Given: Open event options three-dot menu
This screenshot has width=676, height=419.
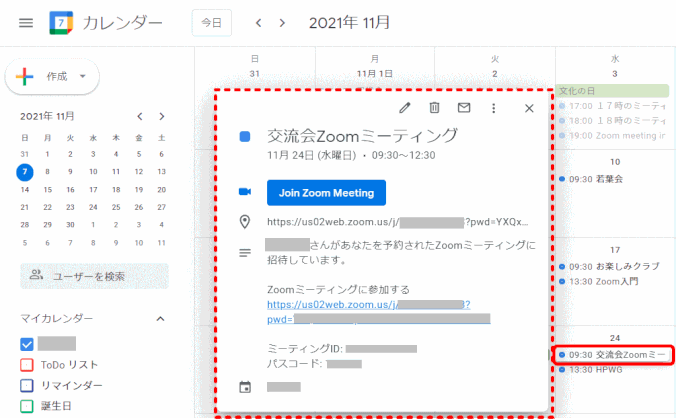Looking at the screenshot, I should tap(494, 108).
